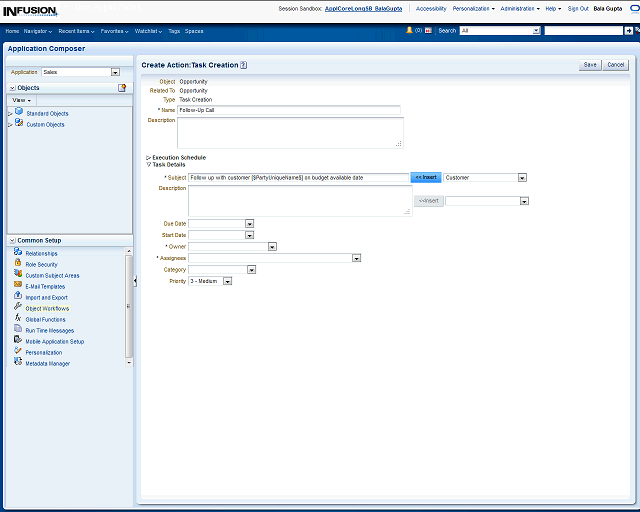640x512 pixels.
Task: Click the new object icon in Objects panel
Action: [x=122, y=88]
